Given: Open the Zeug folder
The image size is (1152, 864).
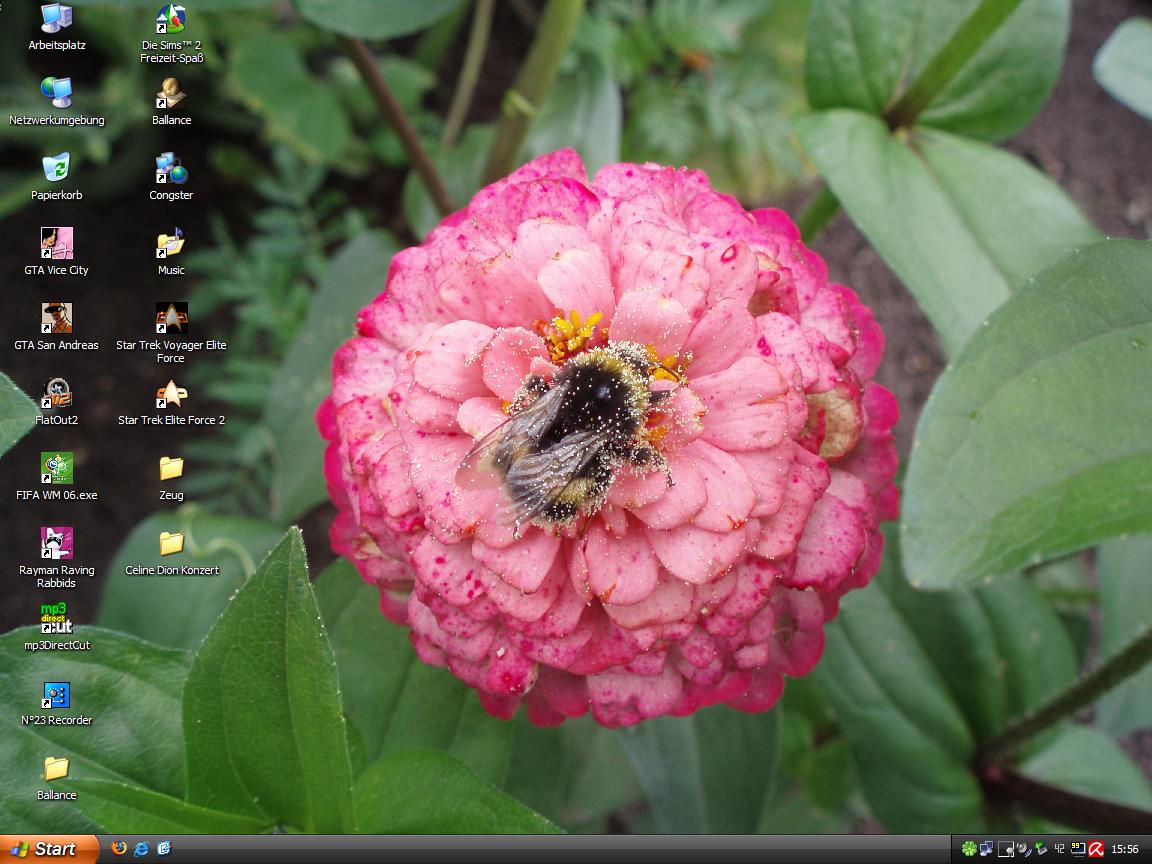Looking at the screenshot, I should click(x=171, y=469).
